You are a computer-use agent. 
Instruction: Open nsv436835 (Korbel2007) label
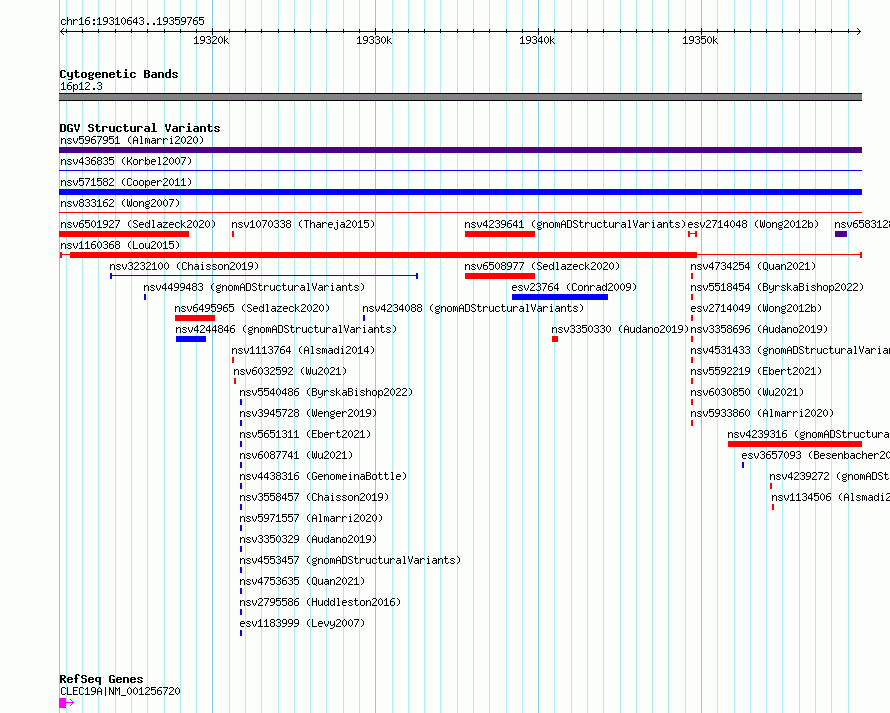126,161
